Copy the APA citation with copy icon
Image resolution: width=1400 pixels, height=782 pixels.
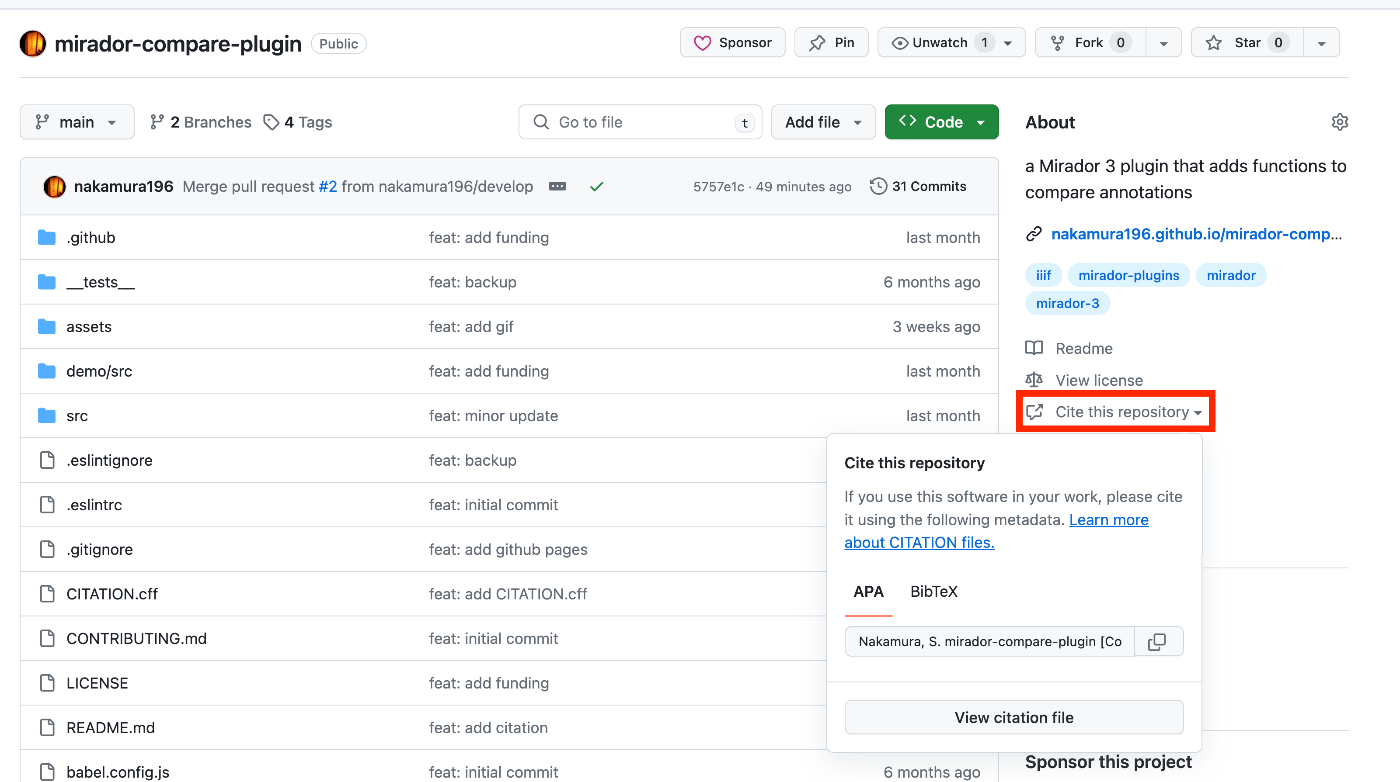click(x=1158, y=642)
